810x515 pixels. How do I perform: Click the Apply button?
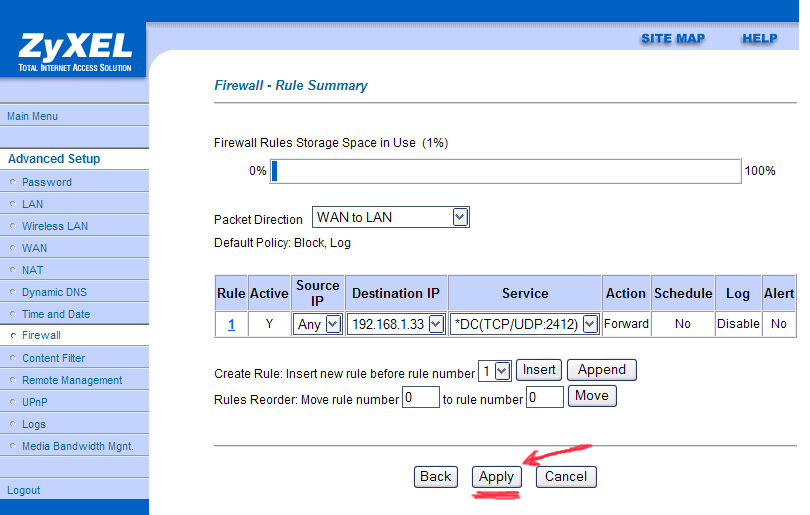(496, 477)
